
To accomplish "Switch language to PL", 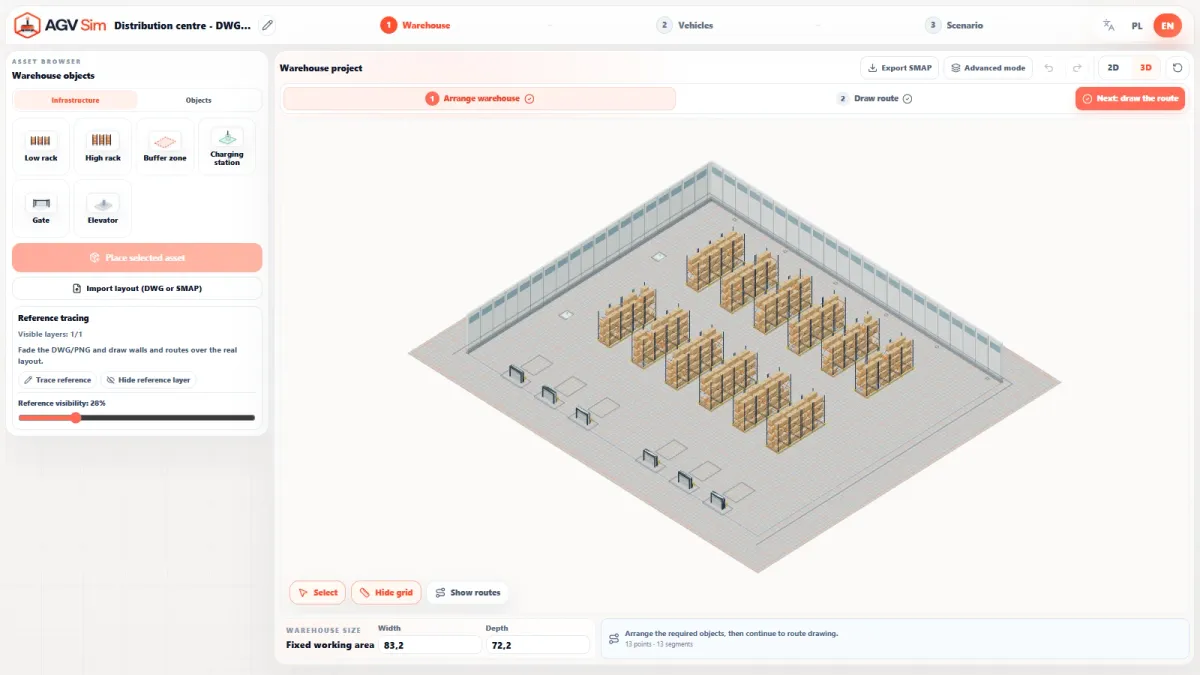I will (x=1137, y=25).
